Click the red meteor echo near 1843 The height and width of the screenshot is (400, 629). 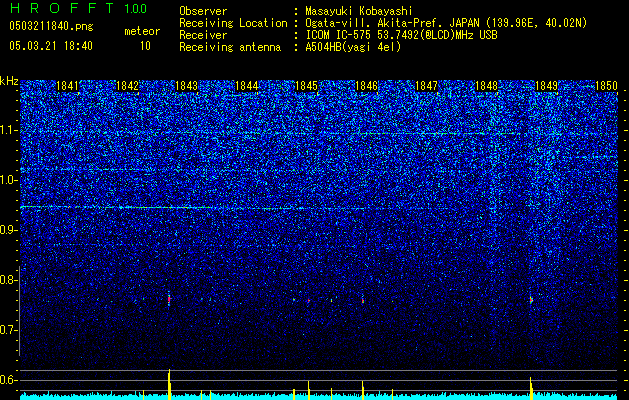pos(169,299)
